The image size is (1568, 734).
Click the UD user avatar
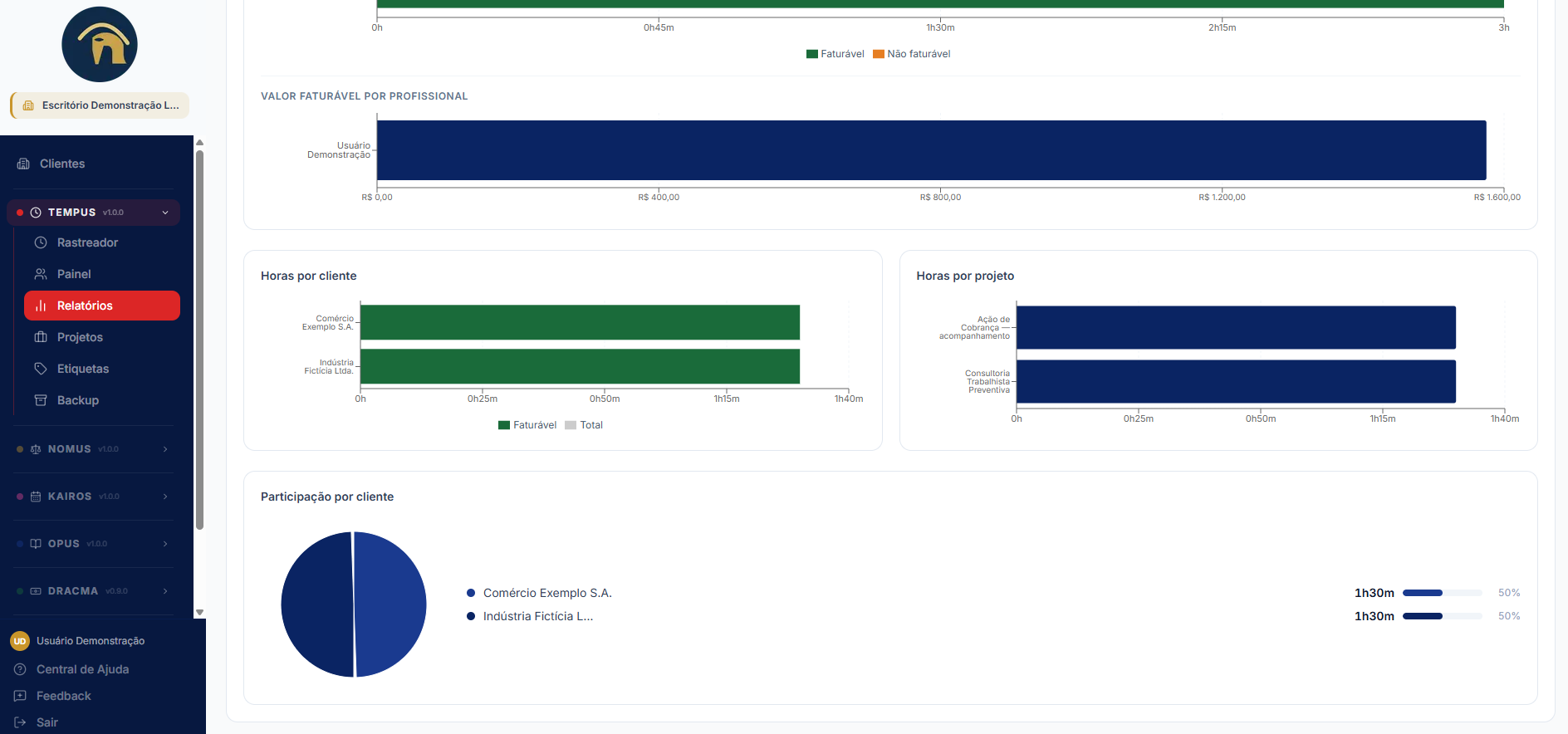point(20,641)
